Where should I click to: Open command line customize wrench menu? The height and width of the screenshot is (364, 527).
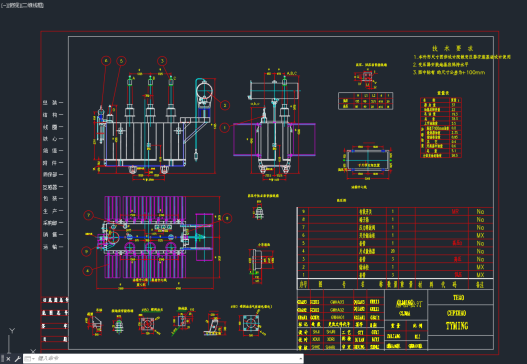17,359
